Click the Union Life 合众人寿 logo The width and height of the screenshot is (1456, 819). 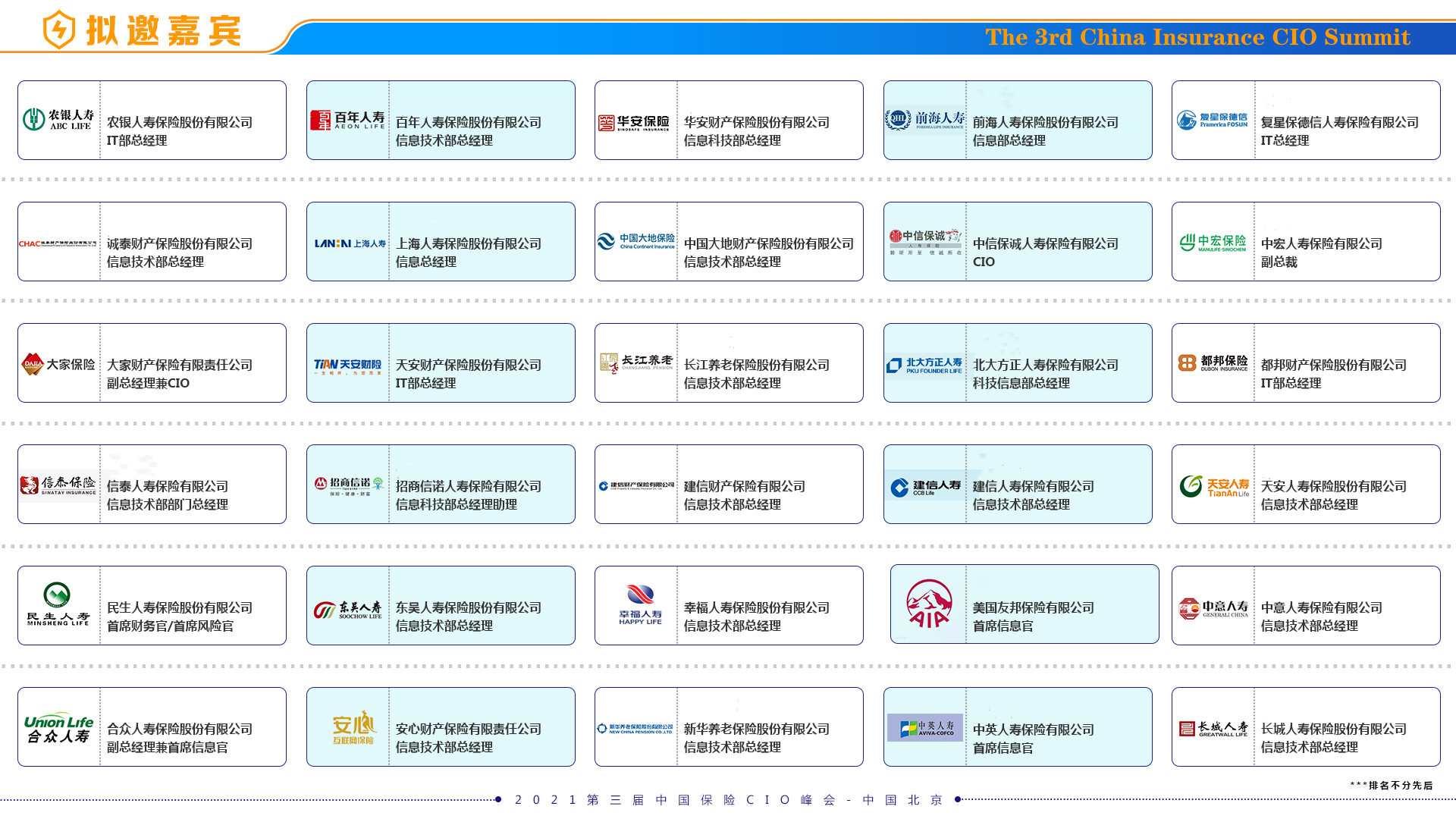click(58, 728)
